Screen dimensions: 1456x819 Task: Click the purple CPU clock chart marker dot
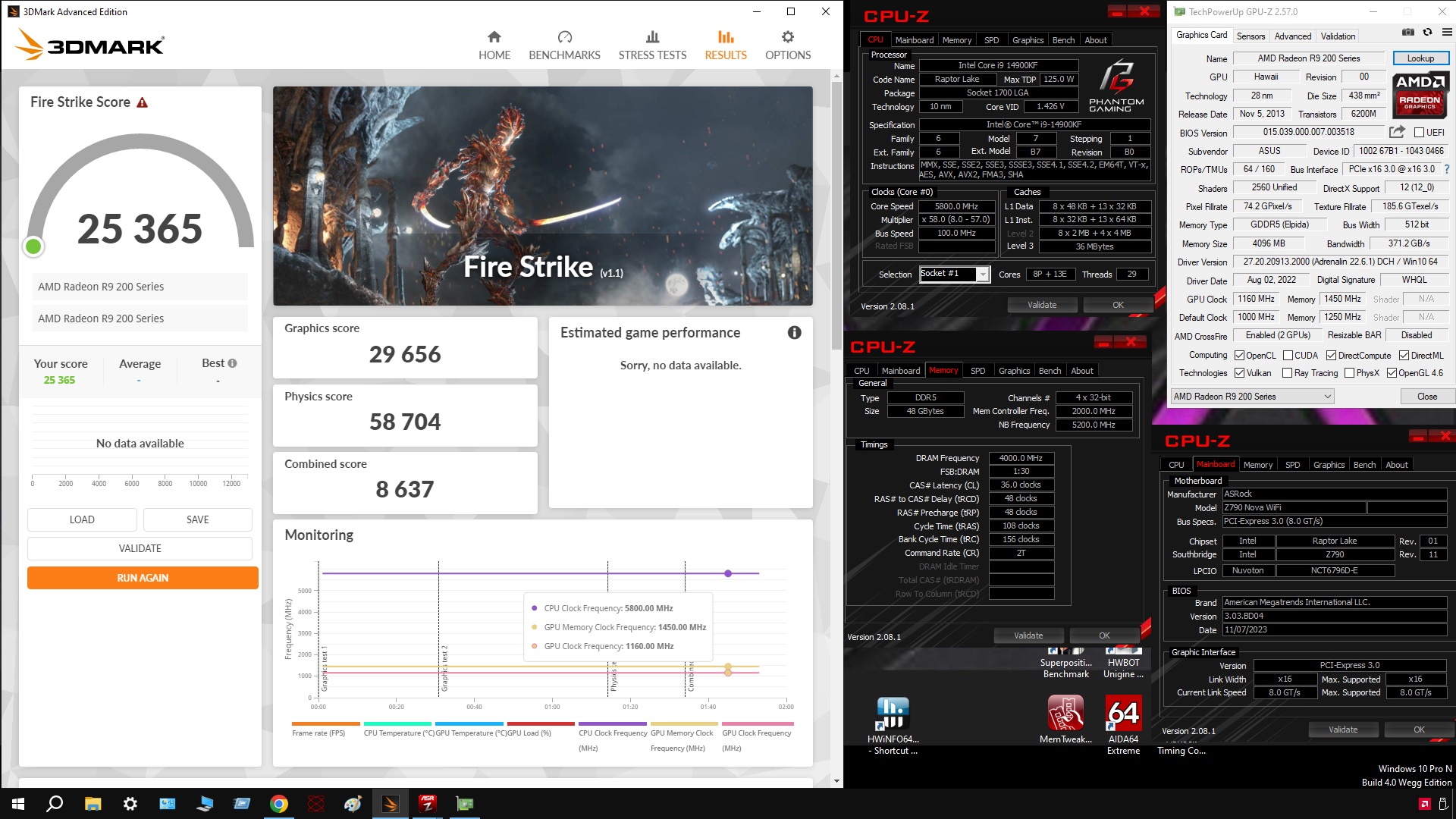(x=728, y=573)
